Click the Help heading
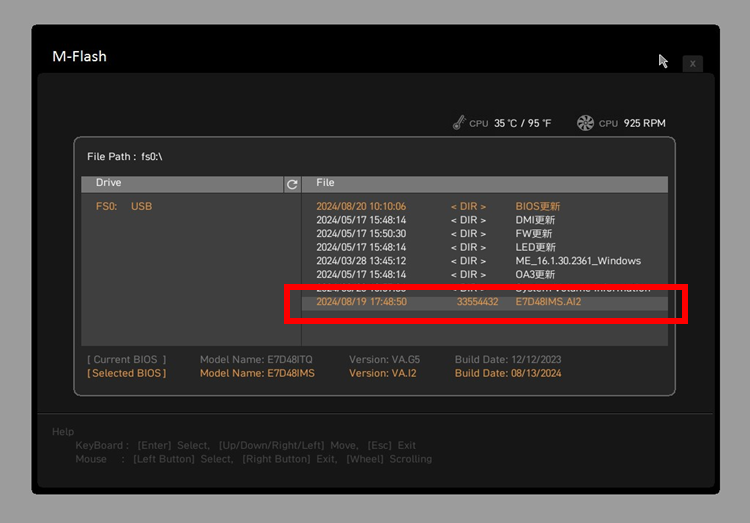This screenshot has width=750, height=523. (63, 432)
